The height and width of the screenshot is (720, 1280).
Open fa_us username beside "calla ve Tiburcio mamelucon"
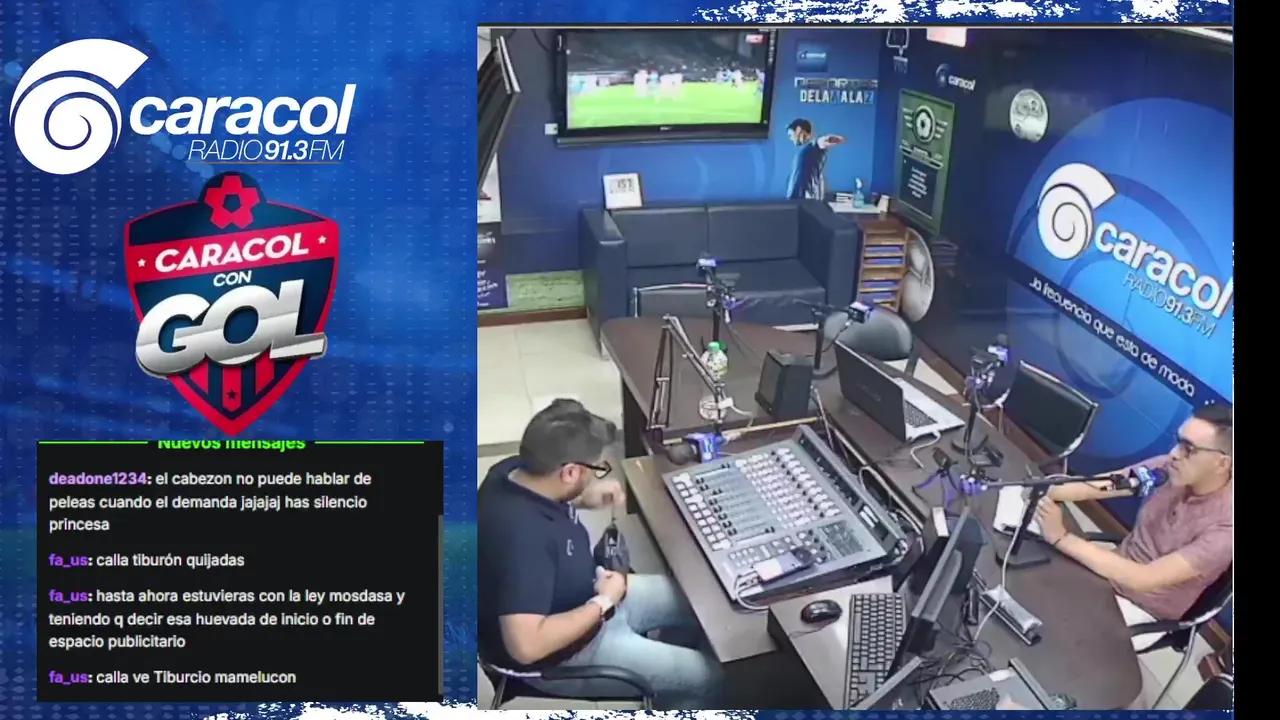(x=69, y=677)
